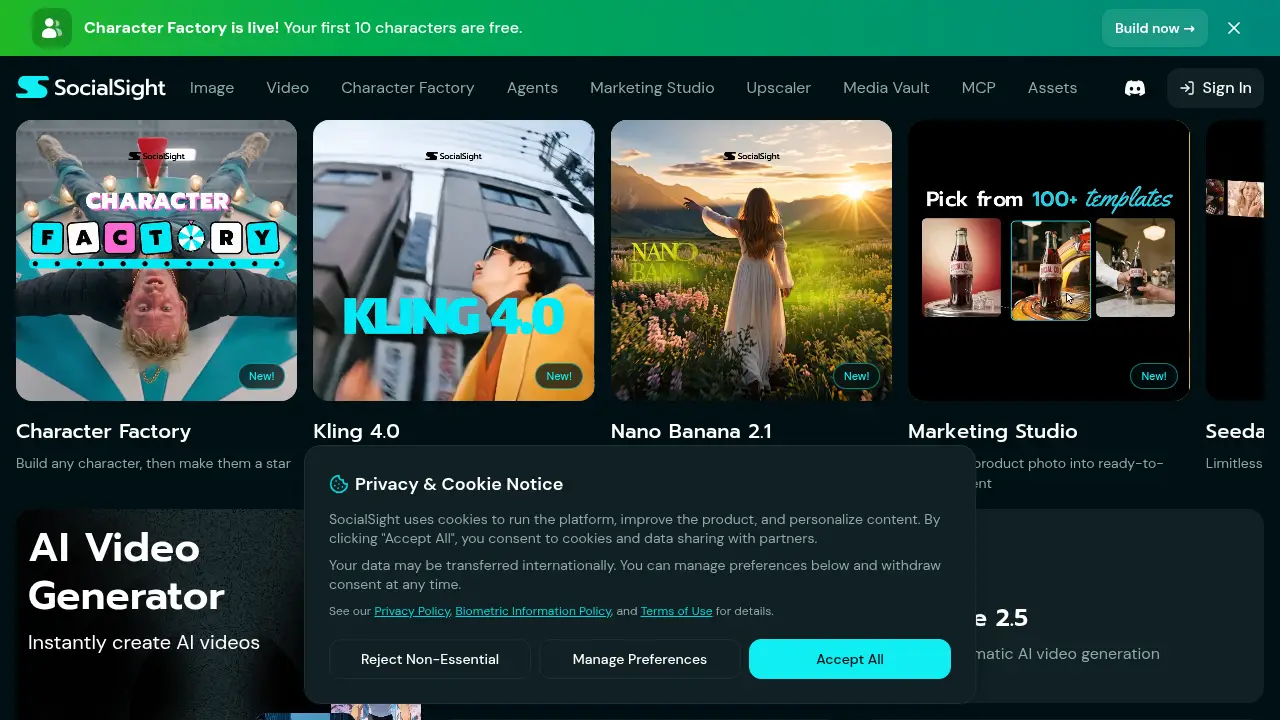
Task: Open the Video menu
Action: 287,88
